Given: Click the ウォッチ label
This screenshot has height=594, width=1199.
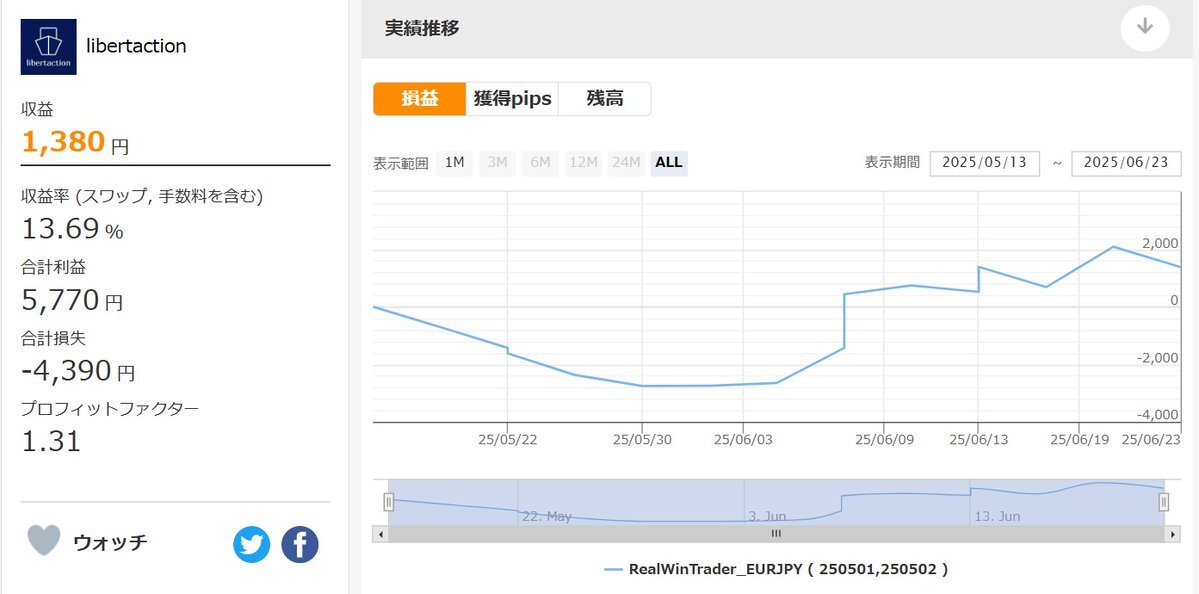Looking at the screenshot, I should pos(110,543).
